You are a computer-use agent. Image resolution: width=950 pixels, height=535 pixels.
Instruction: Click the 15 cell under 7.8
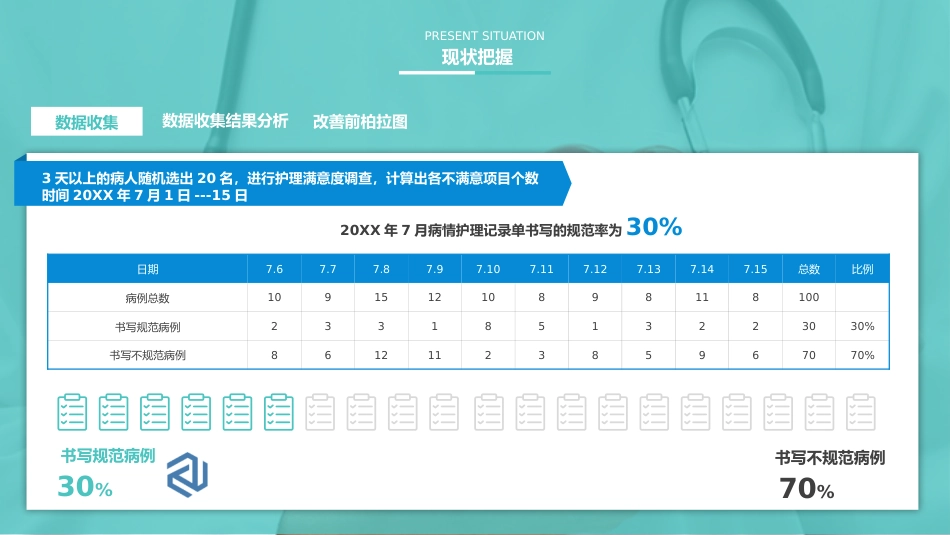[381, 297]
